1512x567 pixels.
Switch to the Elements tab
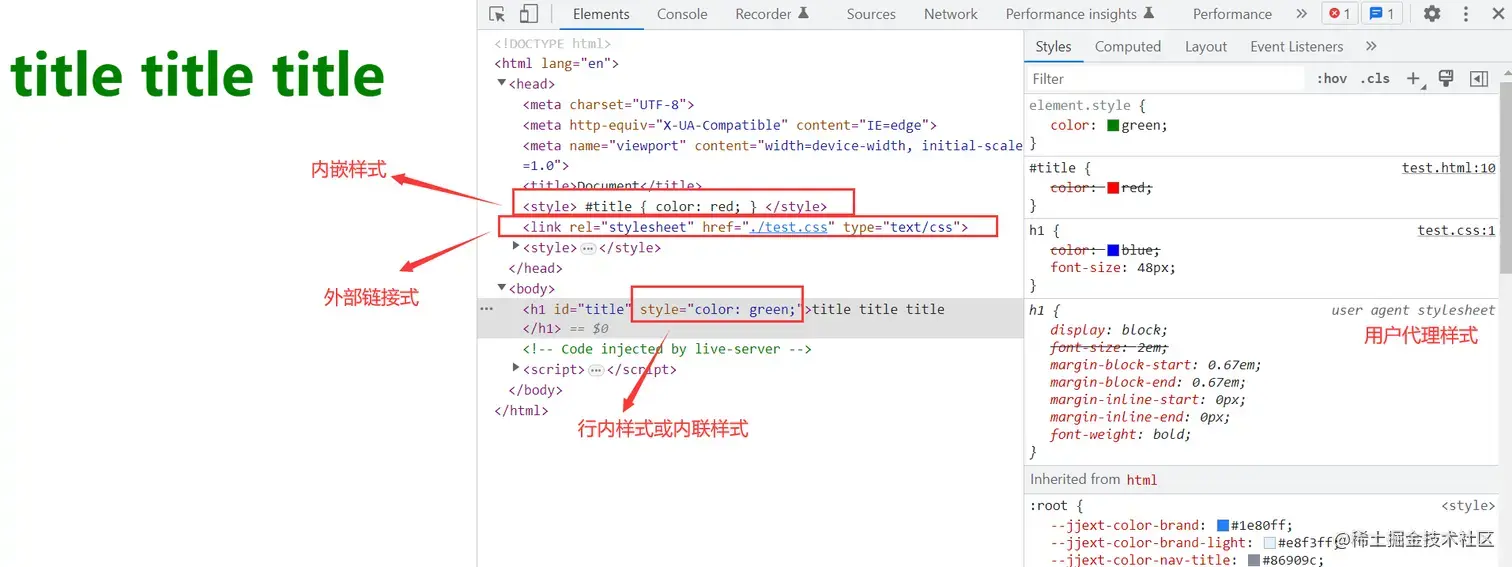(601, 14)
